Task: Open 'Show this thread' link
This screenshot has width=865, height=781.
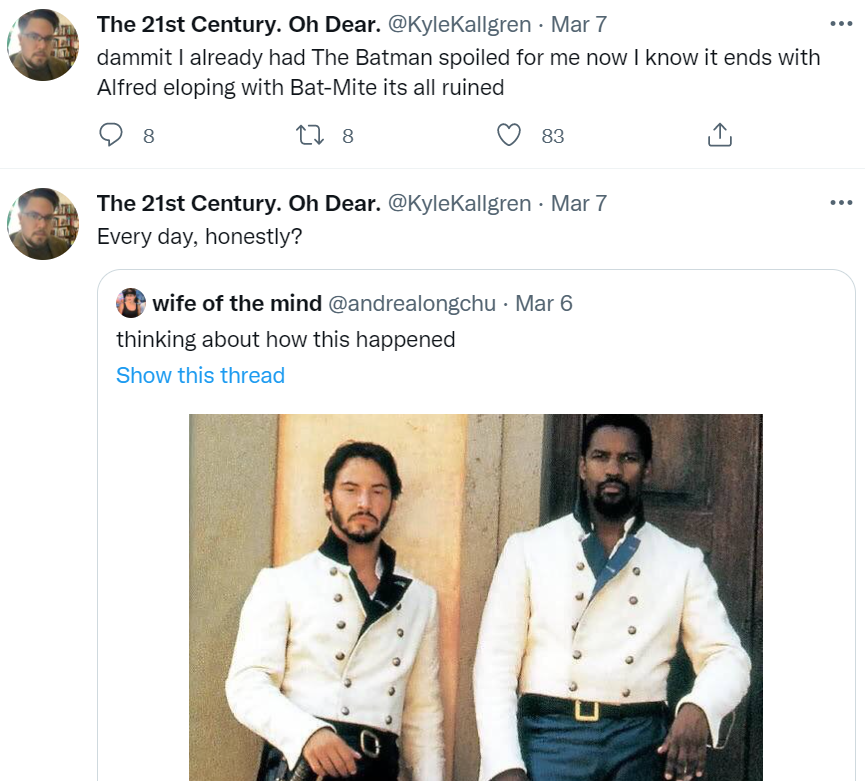Action: point(200,375)
